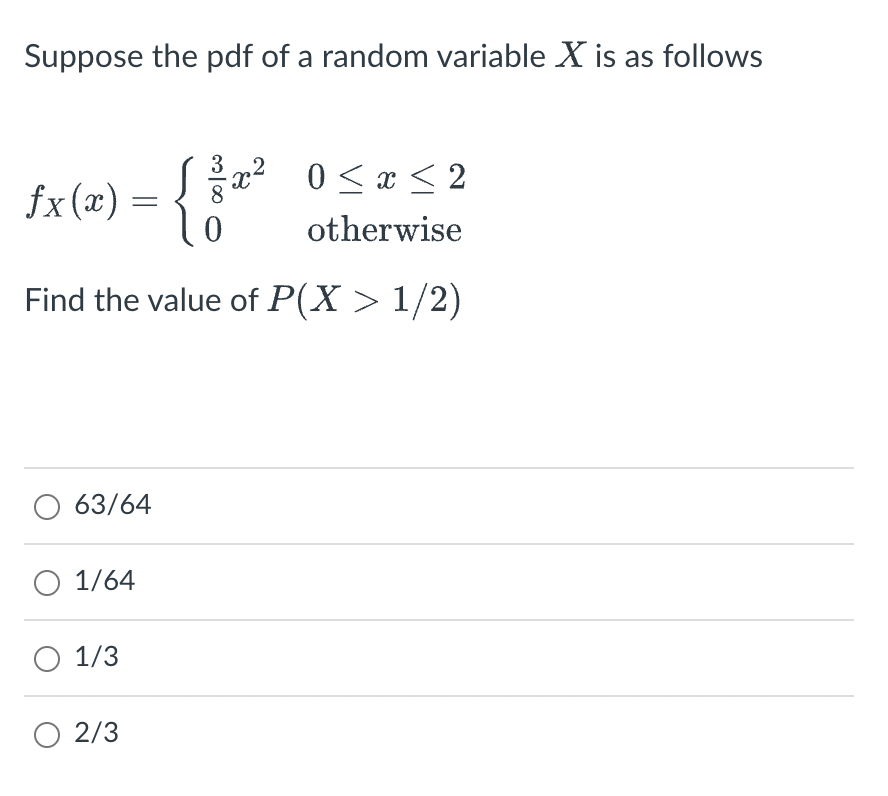Screen dimensions: 888x796
Task: Click the zero case value in the piecewise formula
Action: pyautogui.click(x=213, y=230)
